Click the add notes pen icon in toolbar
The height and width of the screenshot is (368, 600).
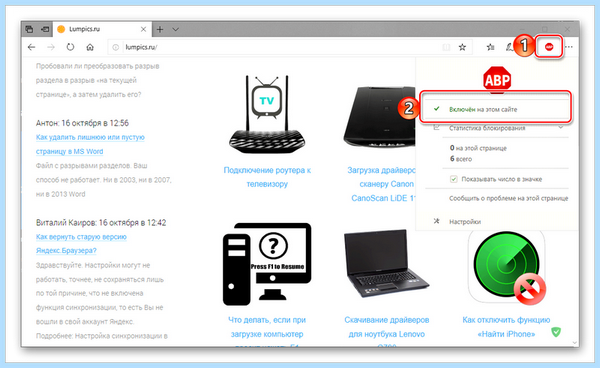coord(509,47)
